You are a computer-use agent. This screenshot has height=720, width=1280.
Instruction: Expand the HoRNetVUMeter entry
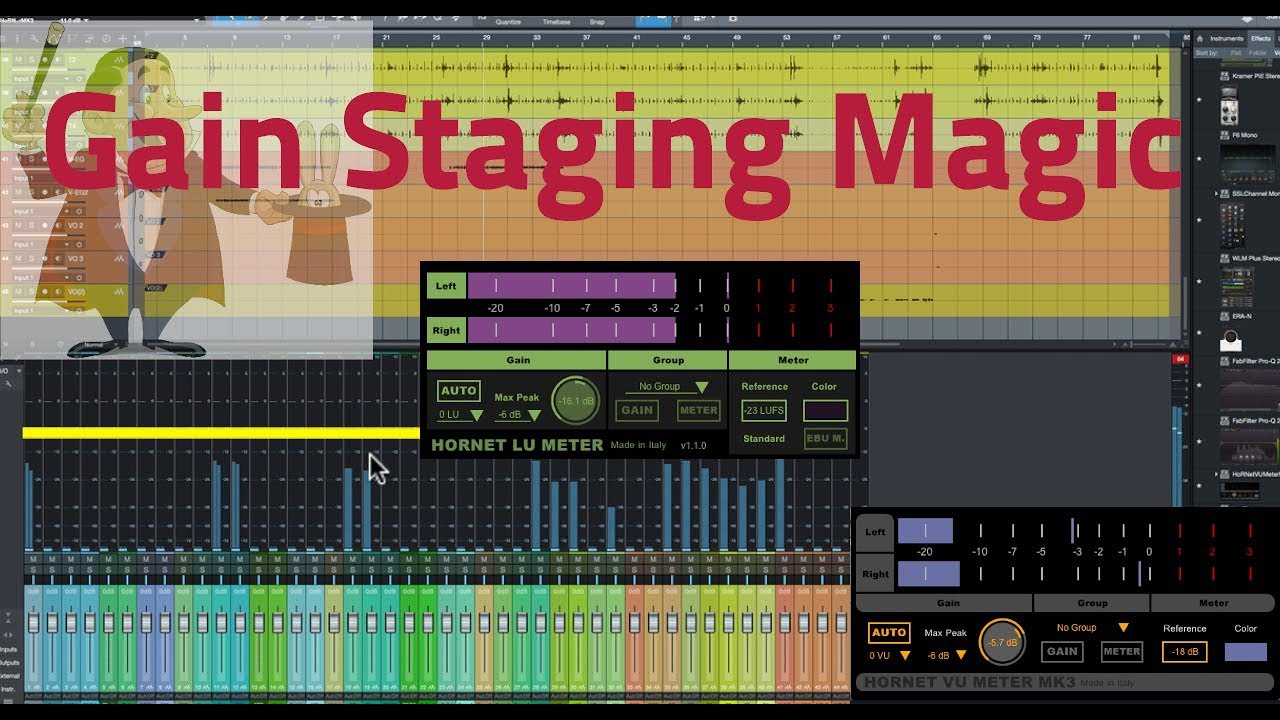pos(1216,474)
